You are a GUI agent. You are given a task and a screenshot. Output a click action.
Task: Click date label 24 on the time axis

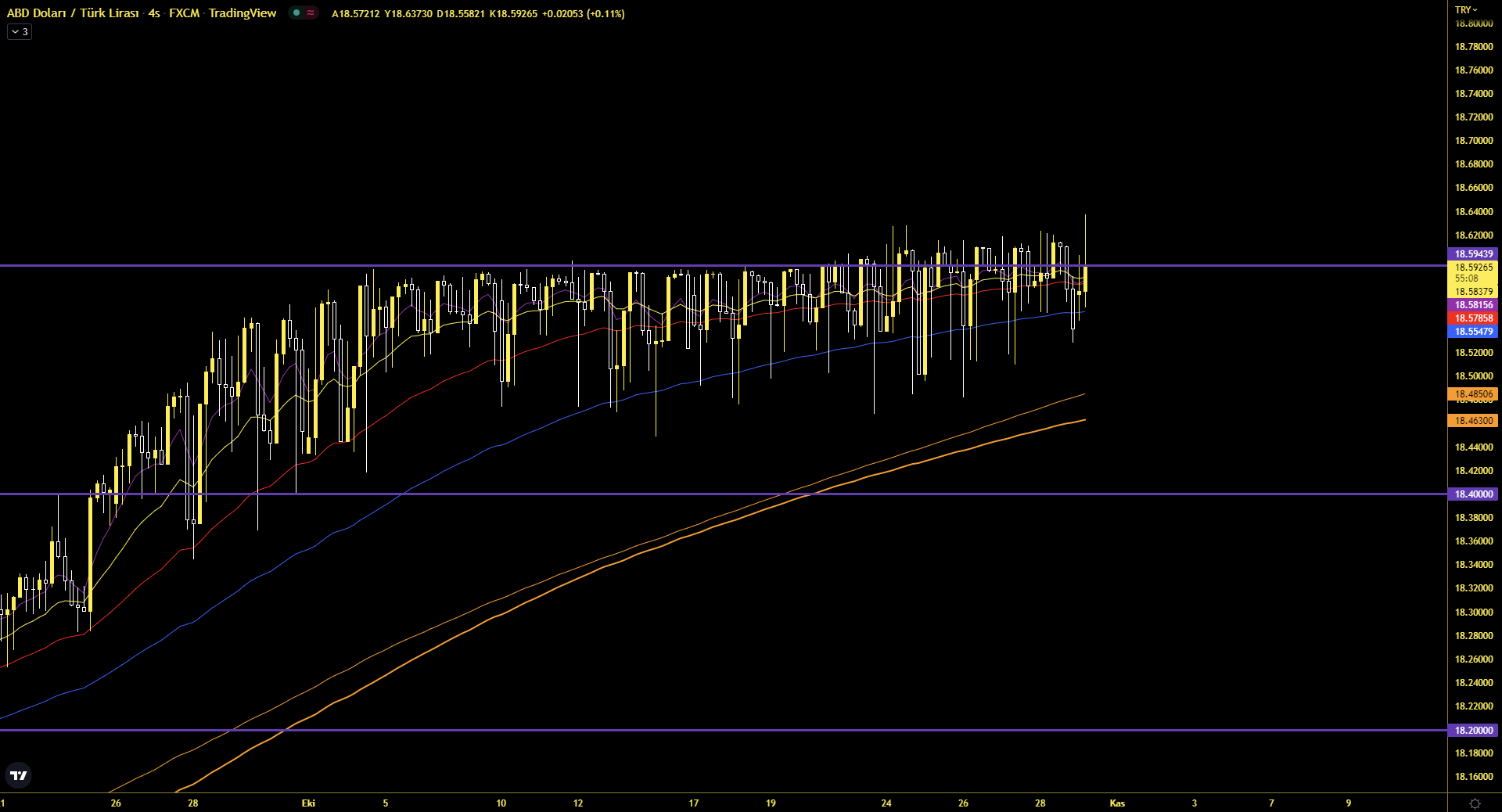coord(886,803)
